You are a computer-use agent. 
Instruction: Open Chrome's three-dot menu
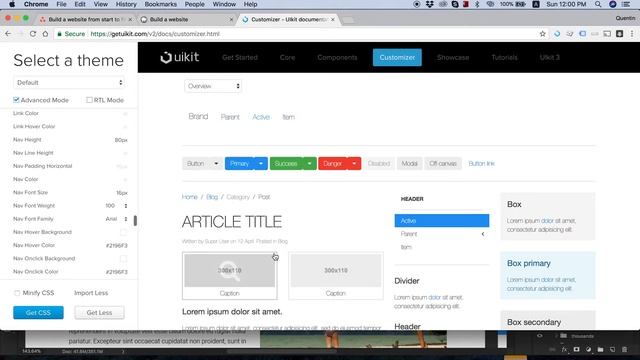(632, 34)
